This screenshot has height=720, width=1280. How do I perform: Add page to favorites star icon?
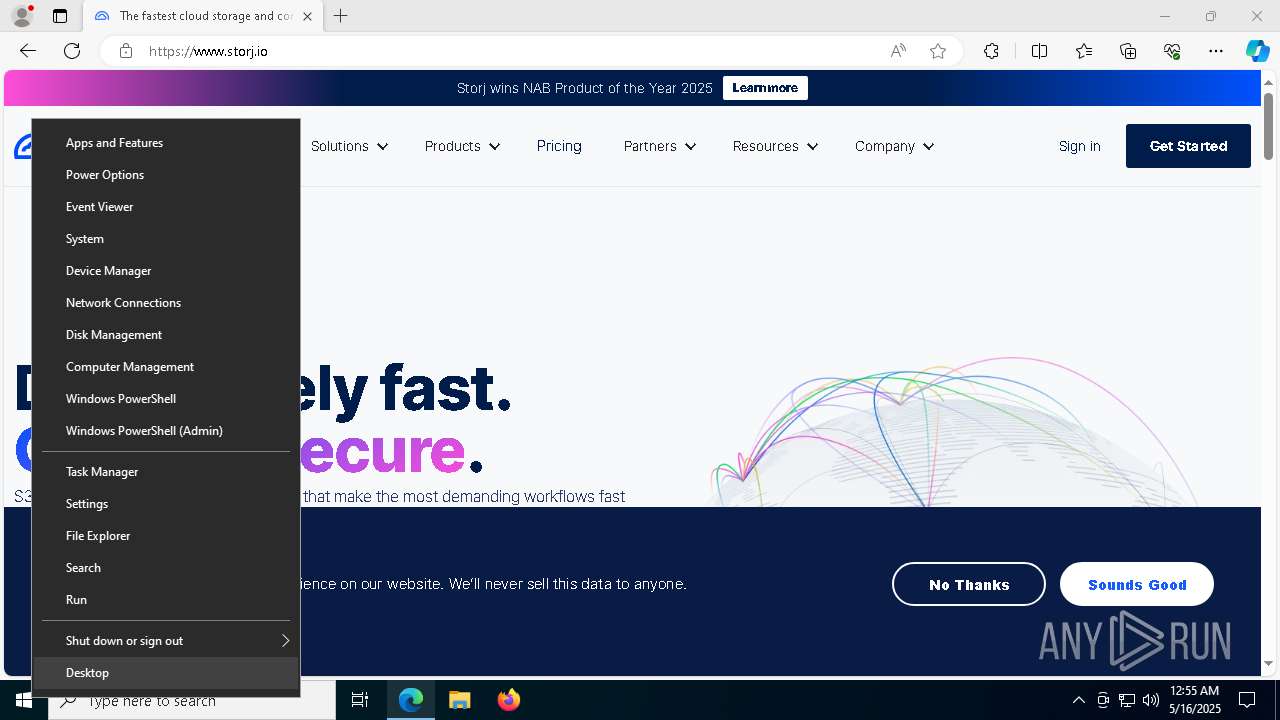coord(938,51)
